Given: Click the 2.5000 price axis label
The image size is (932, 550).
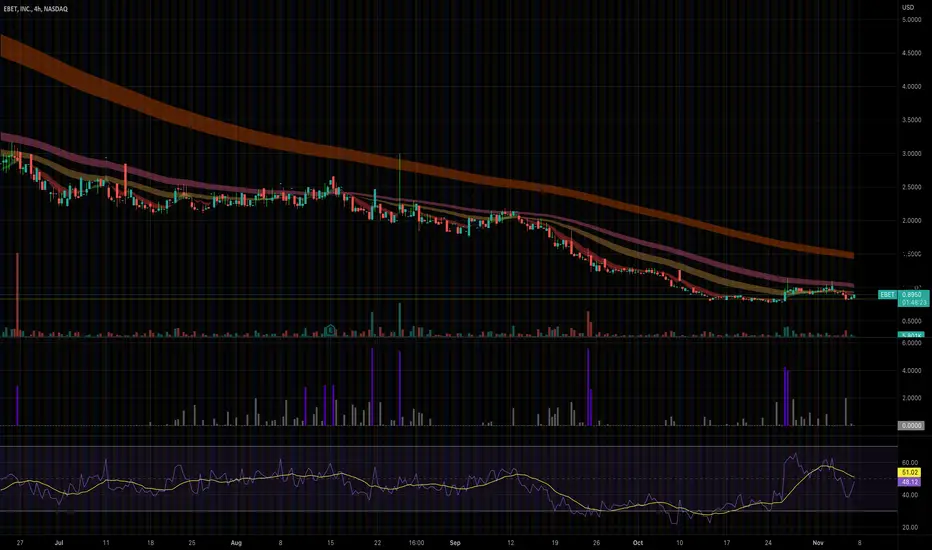Looking at the screenshot, I should (x=911, y=187).
